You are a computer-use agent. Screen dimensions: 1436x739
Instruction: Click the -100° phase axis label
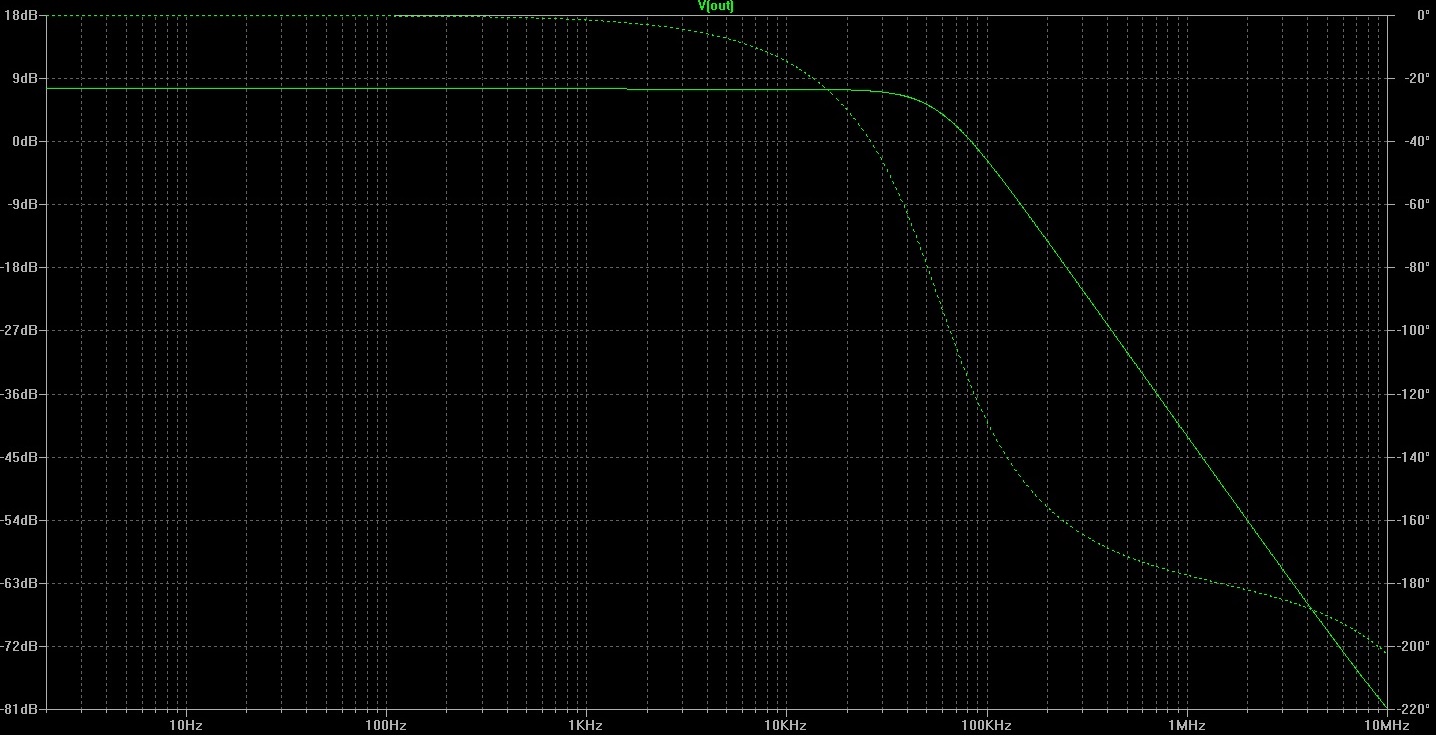1413,330
